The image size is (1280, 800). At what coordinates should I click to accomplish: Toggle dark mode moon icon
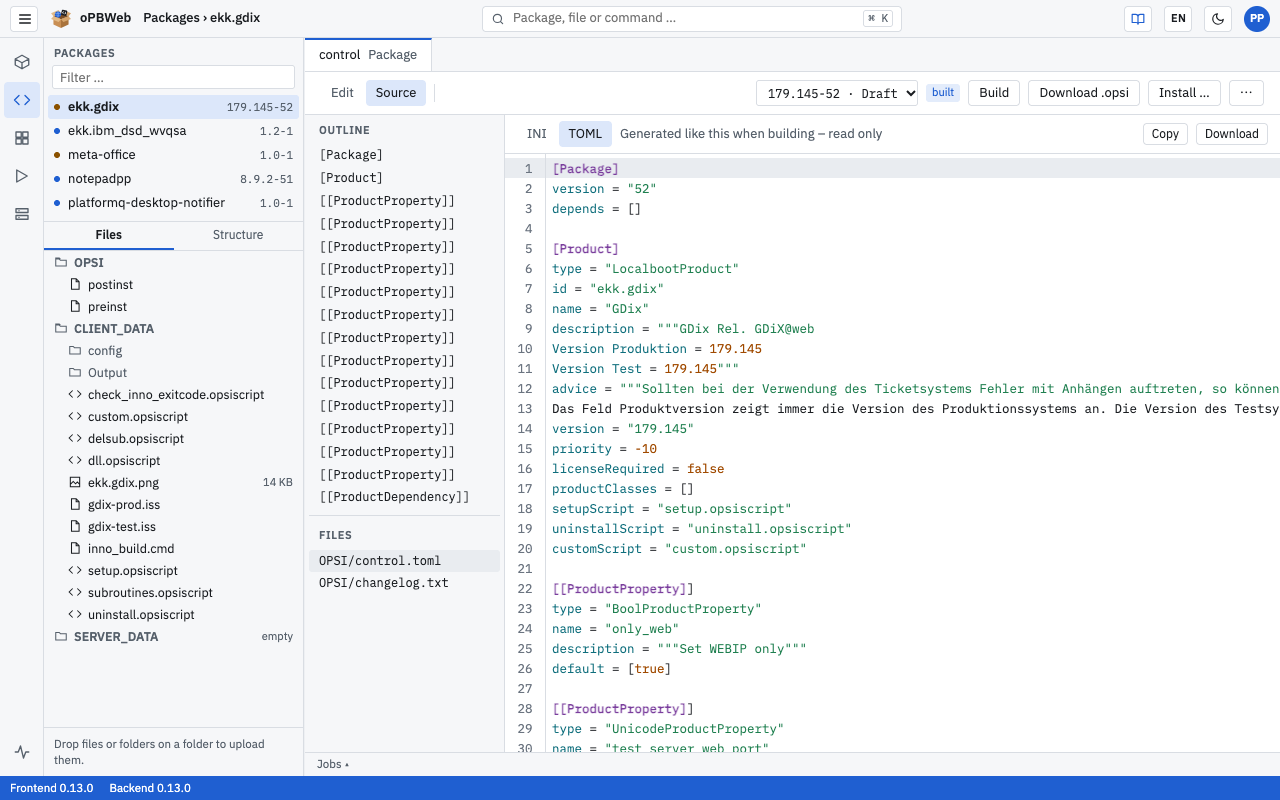coord(1217,18)
